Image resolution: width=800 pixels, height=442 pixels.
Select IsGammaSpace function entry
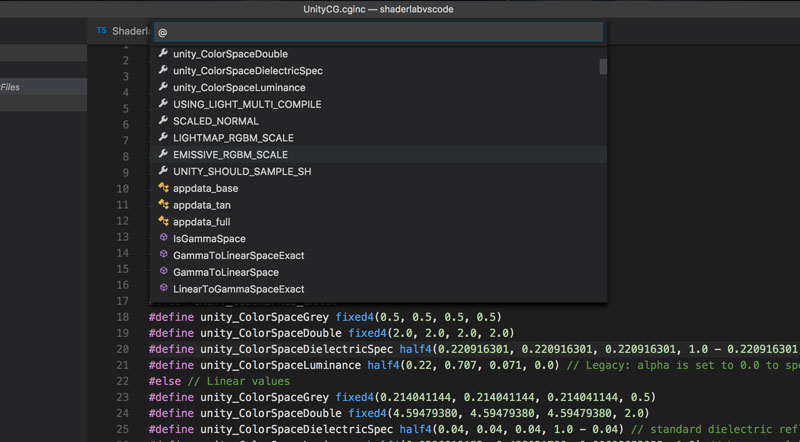378,238
